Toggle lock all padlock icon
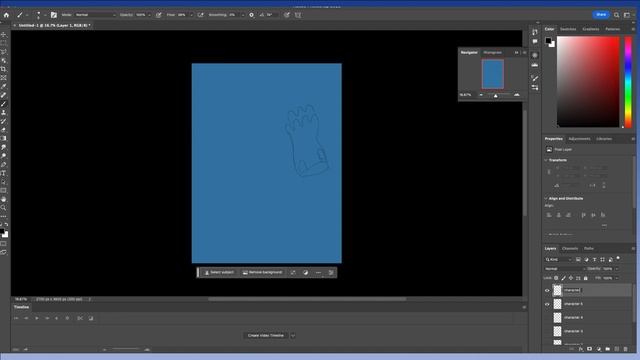The image size is (640, 360). coord(586,278)
